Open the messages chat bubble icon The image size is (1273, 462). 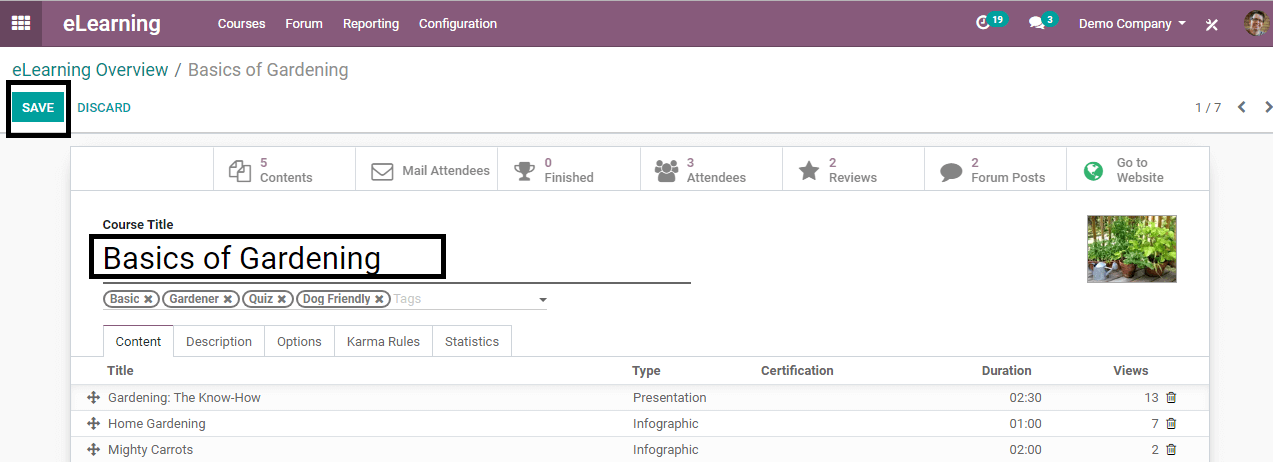coord(1036,23)
